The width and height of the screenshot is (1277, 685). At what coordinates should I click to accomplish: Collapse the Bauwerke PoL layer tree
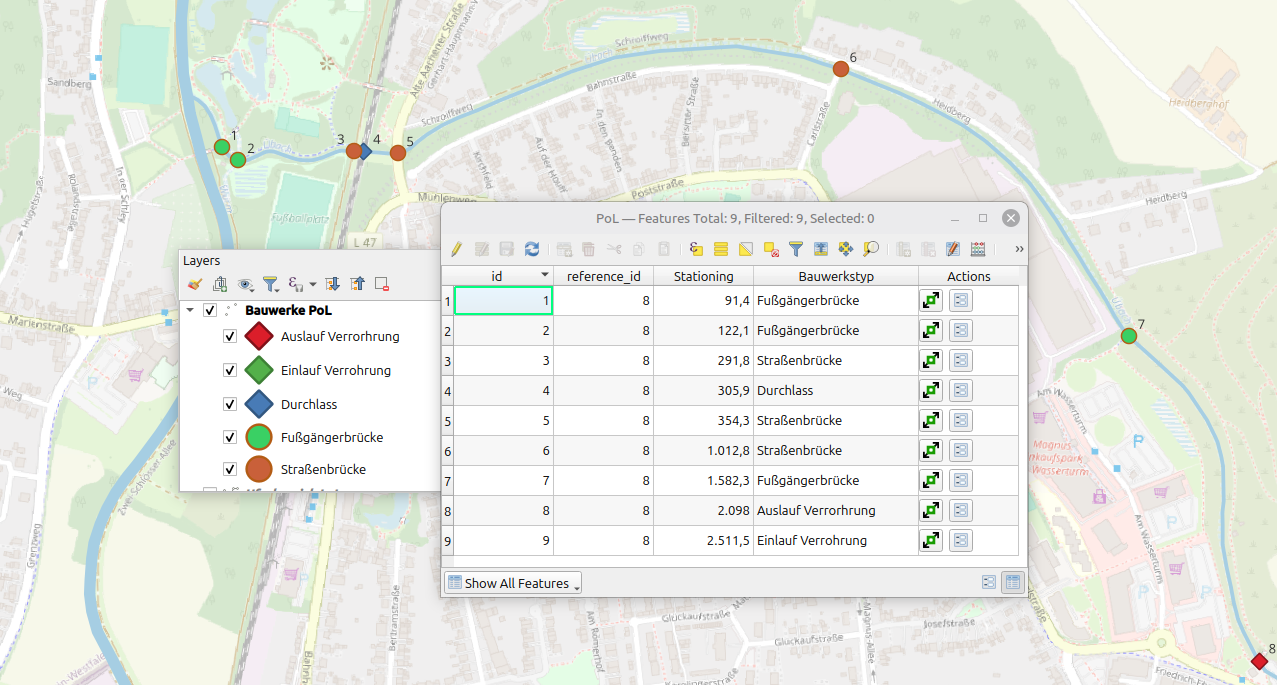pos(190,310)
